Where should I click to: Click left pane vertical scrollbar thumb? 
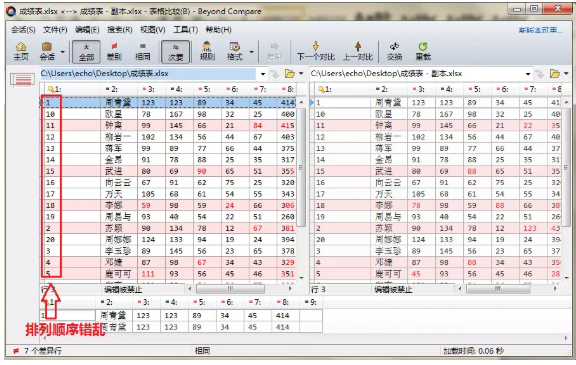301,167
